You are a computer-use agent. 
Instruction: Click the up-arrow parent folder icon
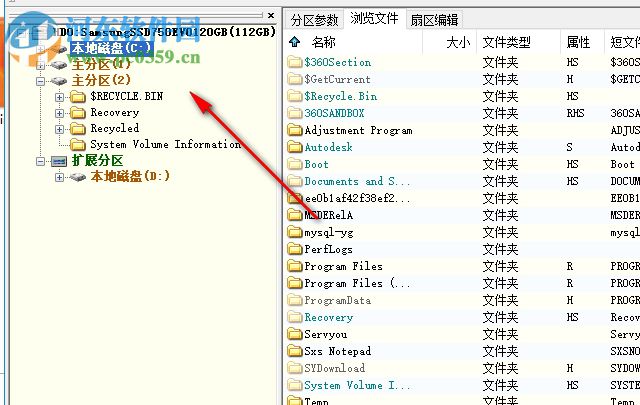295,42
